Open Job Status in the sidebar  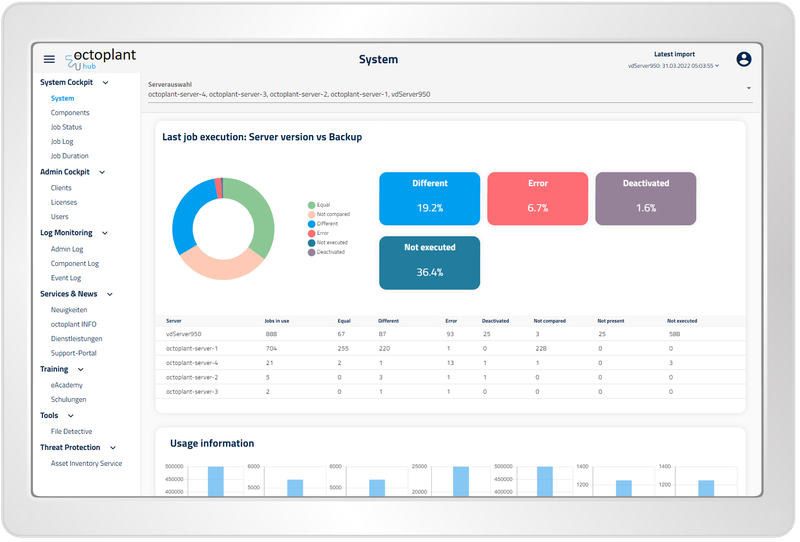(x=66, y=127)
